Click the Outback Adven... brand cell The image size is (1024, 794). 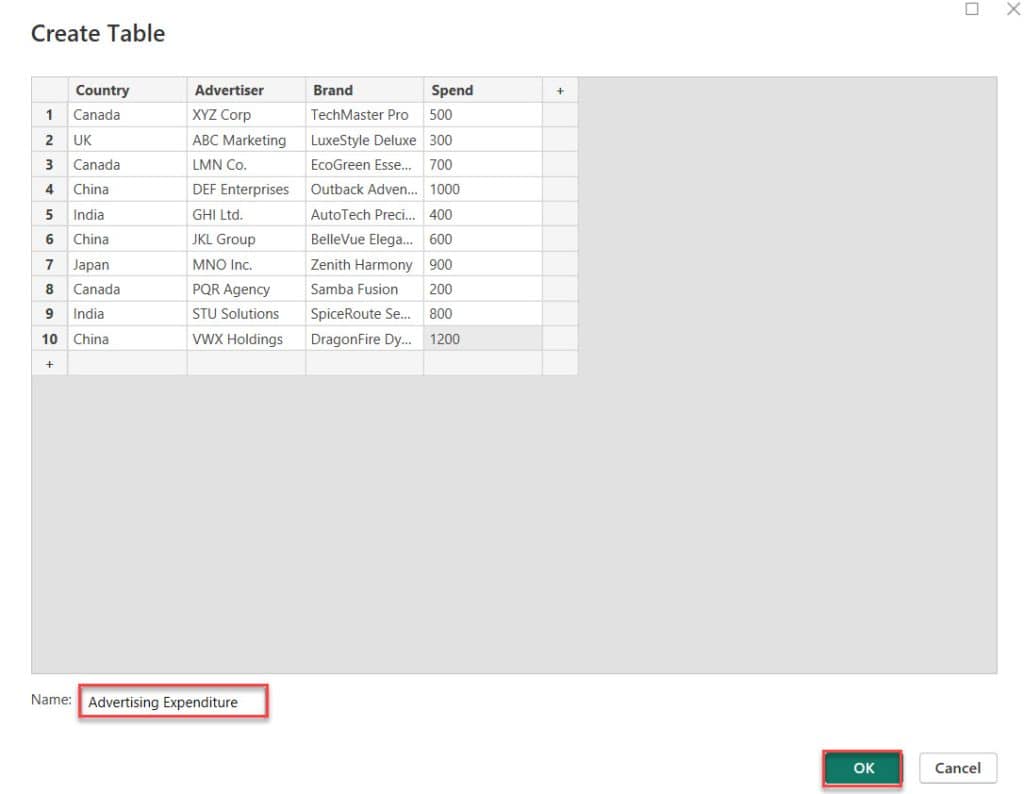pyautogui.click(x=364, y=189)
